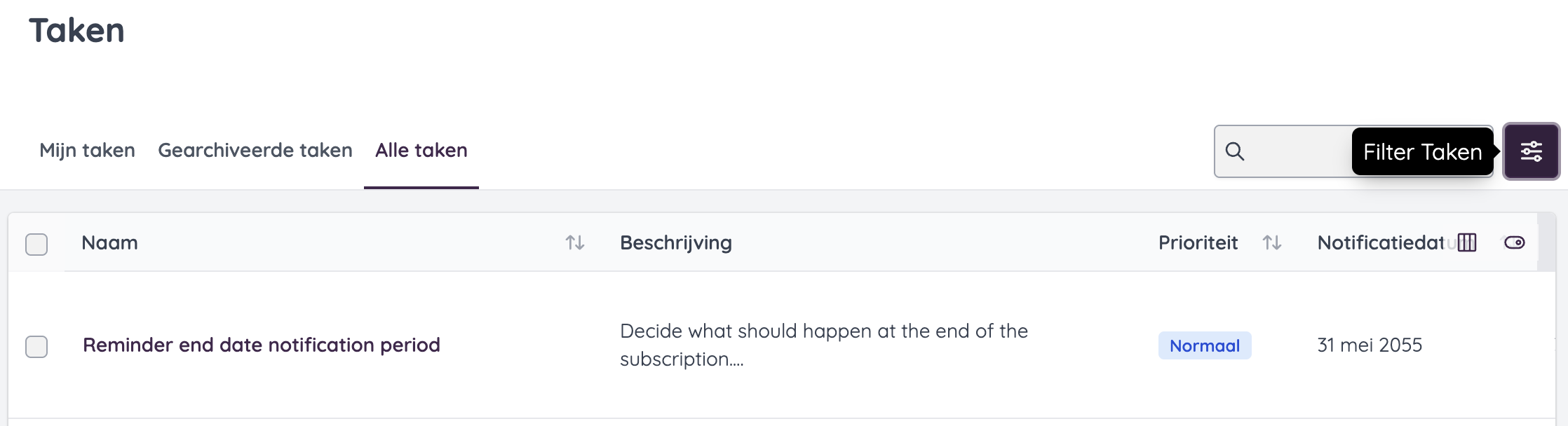Click the Normaal priority badge

pyautogui.click(x=1204, y=345)
